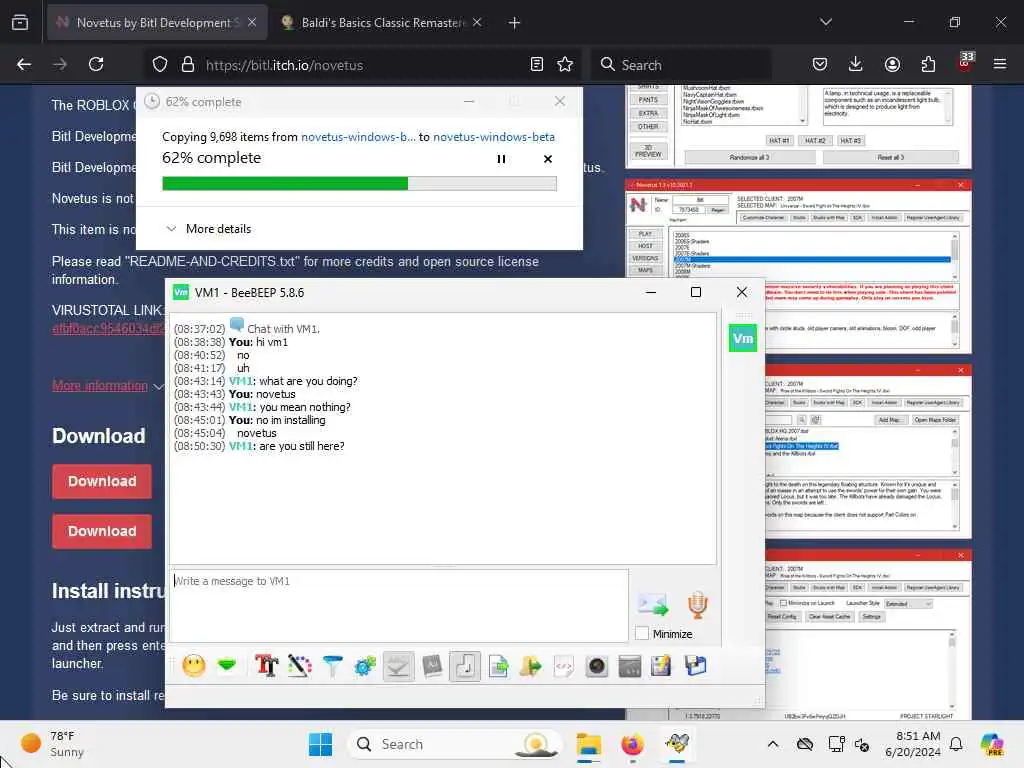
Task: Click the camera capture icon in chat toolbar
Action: point(597,666)
